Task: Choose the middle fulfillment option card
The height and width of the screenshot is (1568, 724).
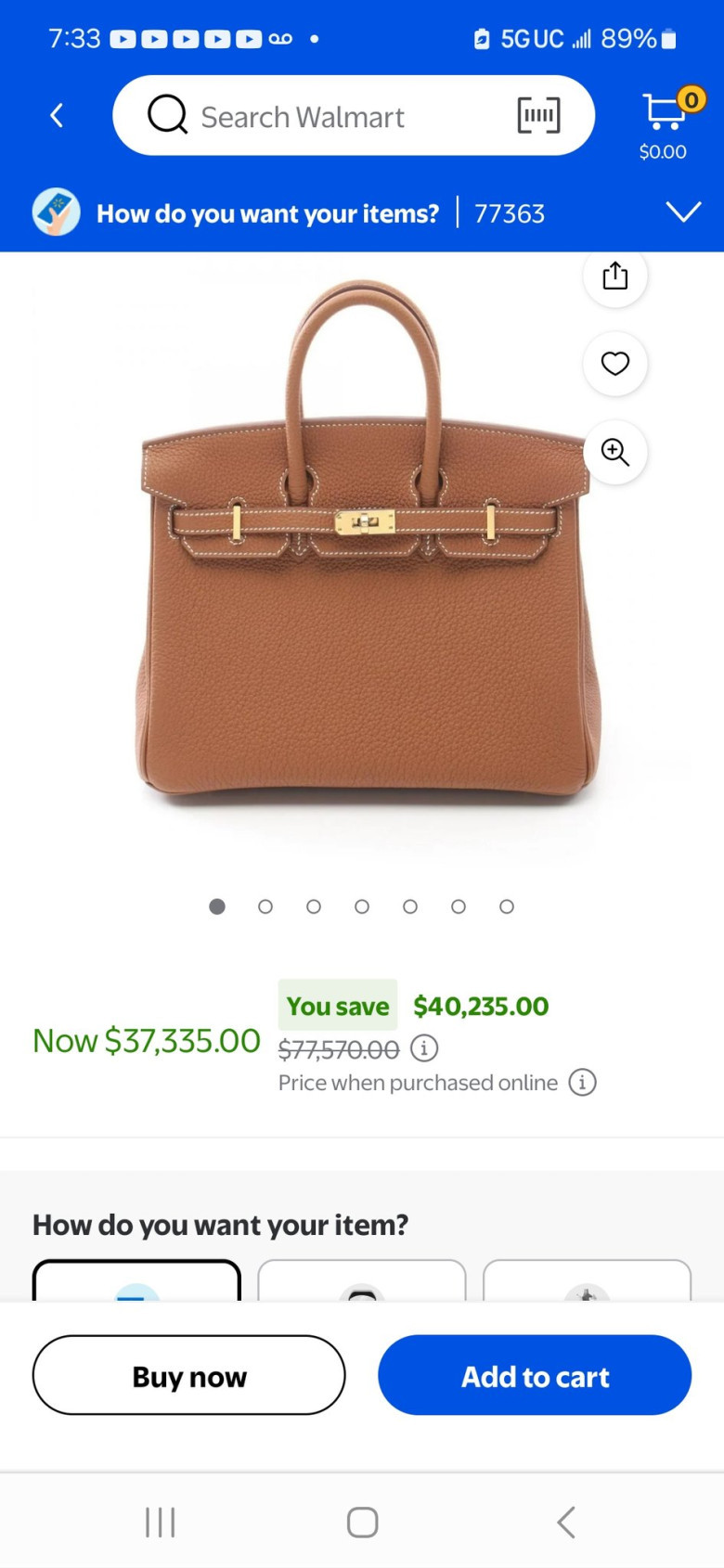Action: [x=362, y=1280]
